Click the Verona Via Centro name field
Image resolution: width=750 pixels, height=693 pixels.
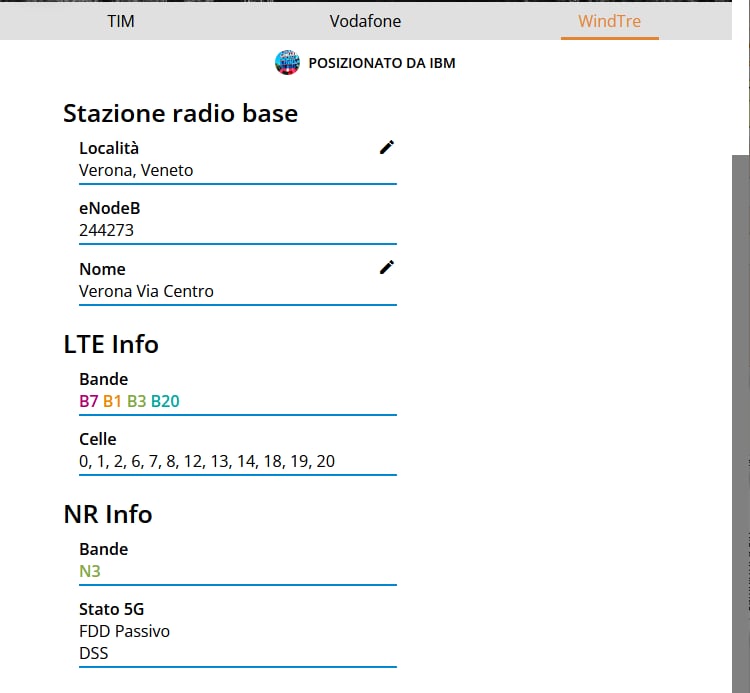pyautogui.click(x=146, y=291)
